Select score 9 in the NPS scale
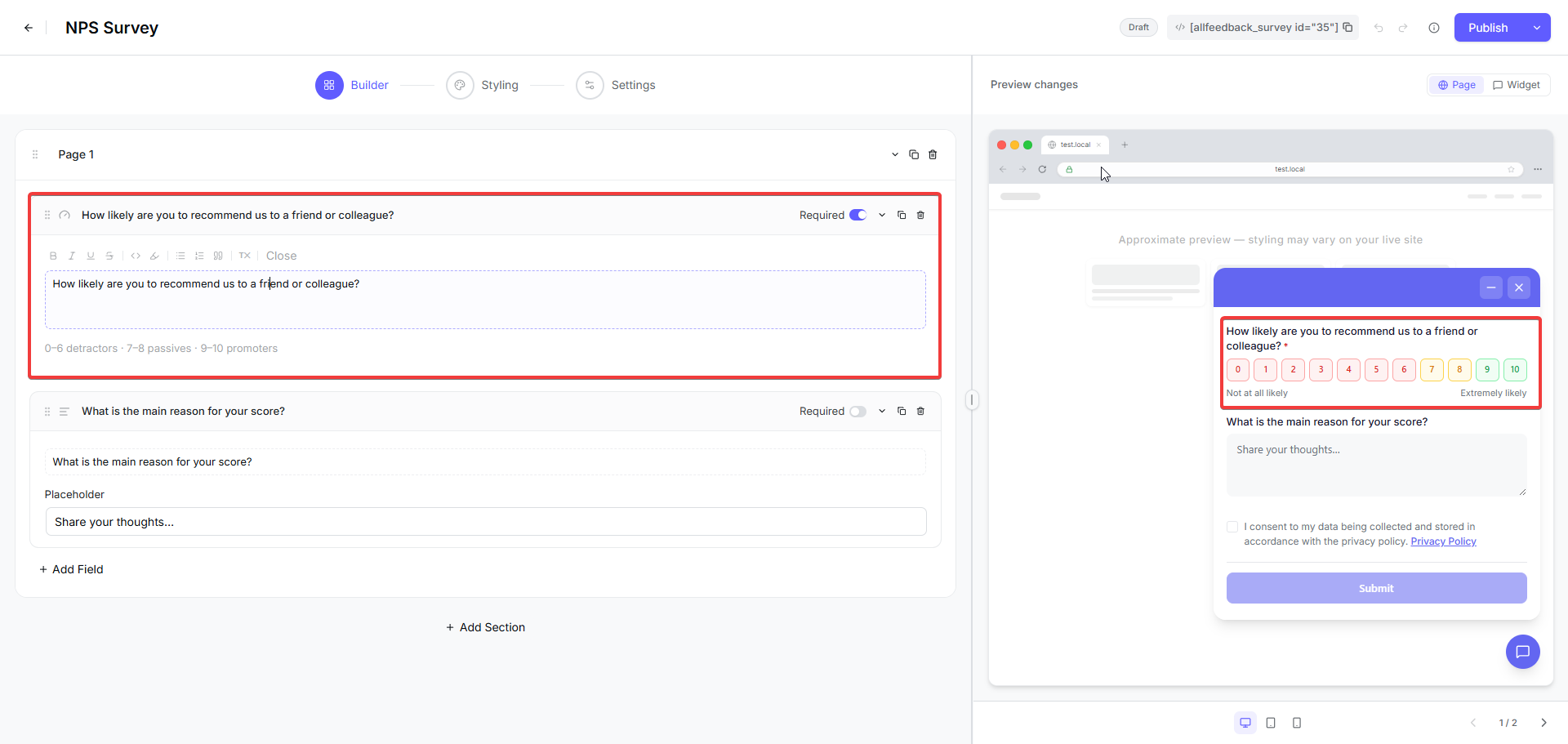 [x=1487, y=370]
